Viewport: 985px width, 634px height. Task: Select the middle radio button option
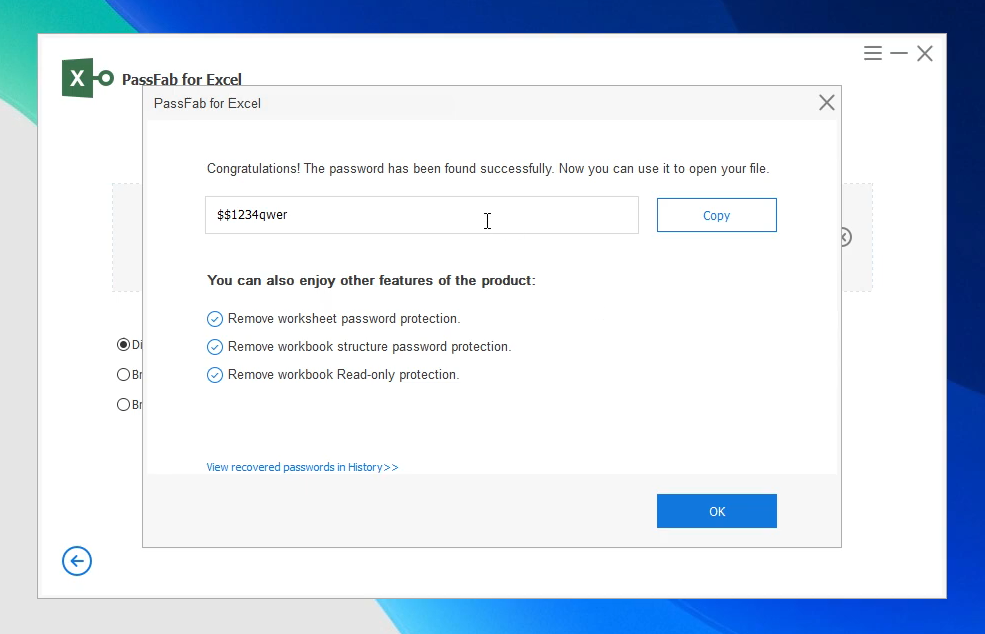[123, 375]
